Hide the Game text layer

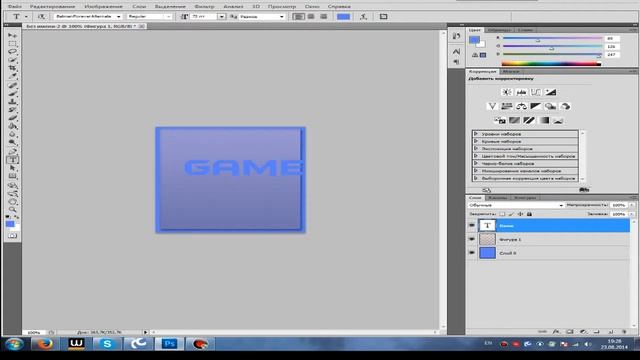click(471, 225)
